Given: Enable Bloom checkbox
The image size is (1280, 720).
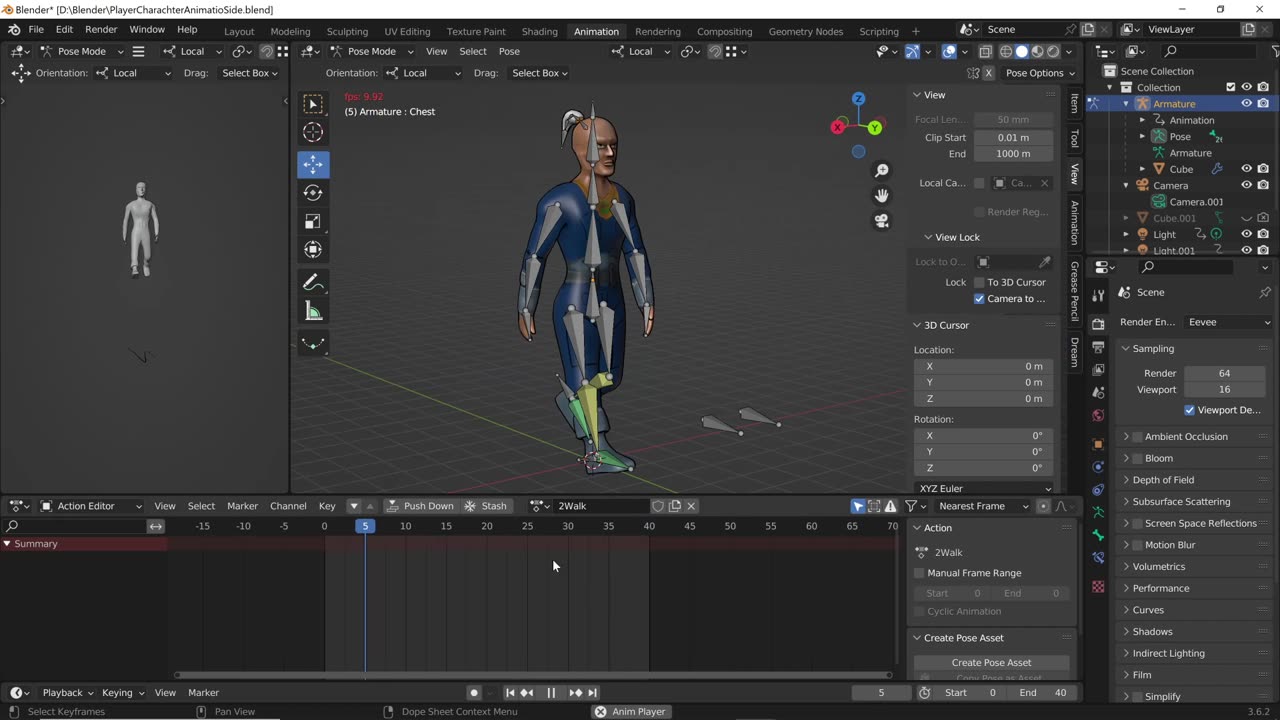Looking at the screenshot, I should tap(1138, 458).
